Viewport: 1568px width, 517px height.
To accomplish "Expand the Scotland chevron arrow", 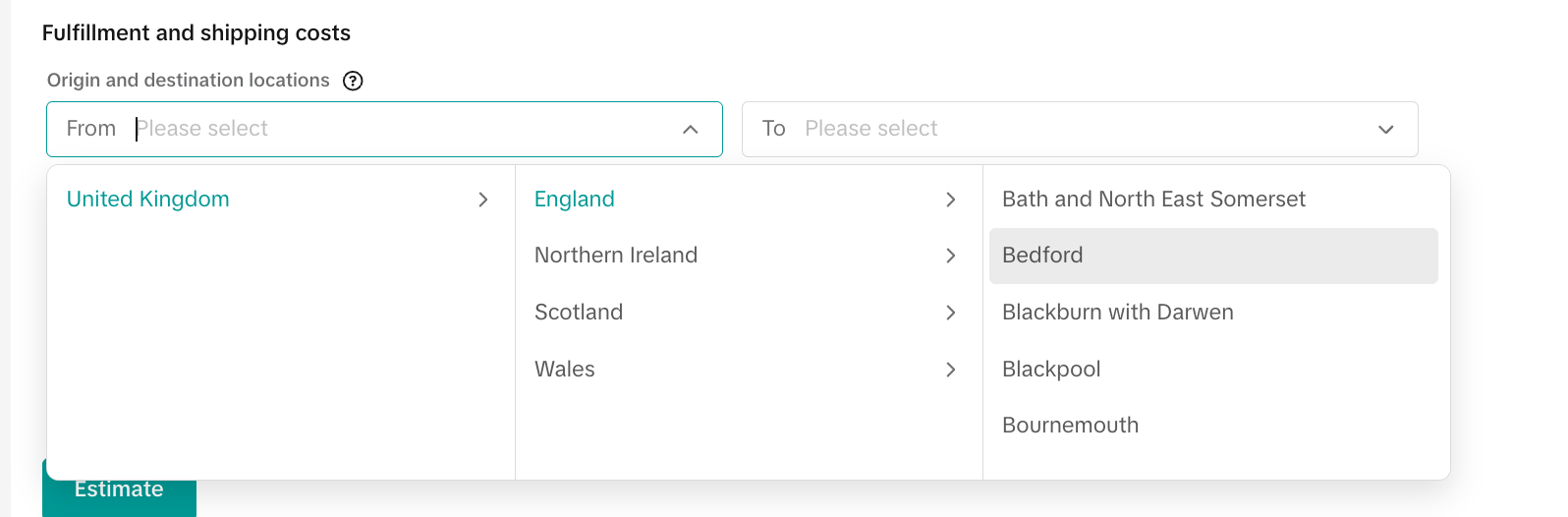I will coord(950,313).
